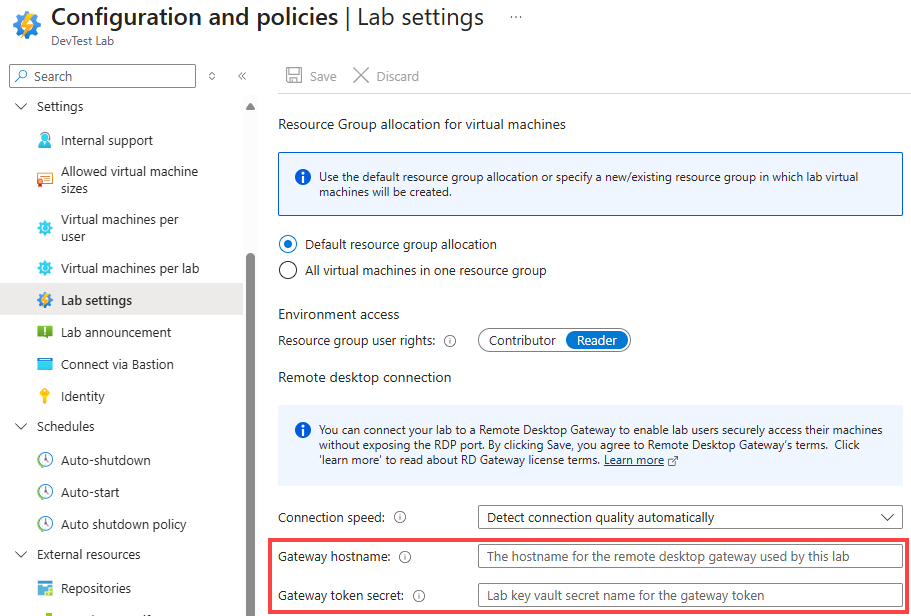
Task: Collapse the sidebar with the double-chevron icon
Action: click(x=242, y=76)
